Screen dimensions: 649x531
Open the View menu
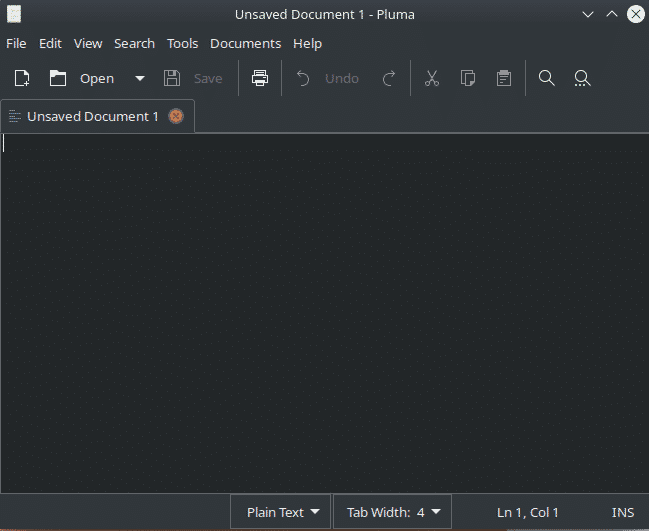click(x=88, y=43)
